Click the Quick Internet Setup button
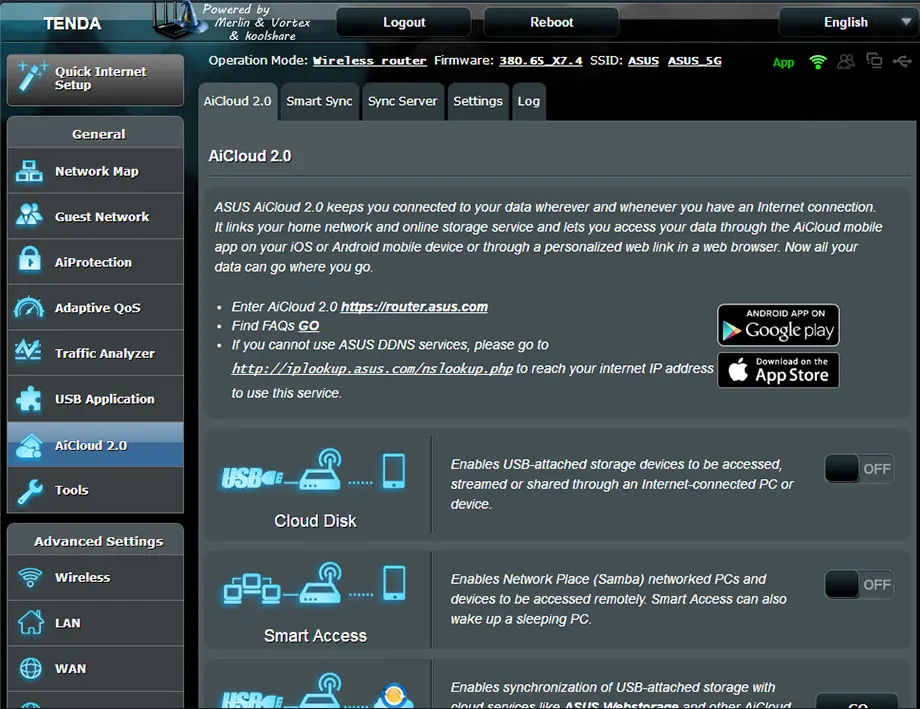Image resolution: width=920 pixels, height=709 pixels. tap(96, 79)
